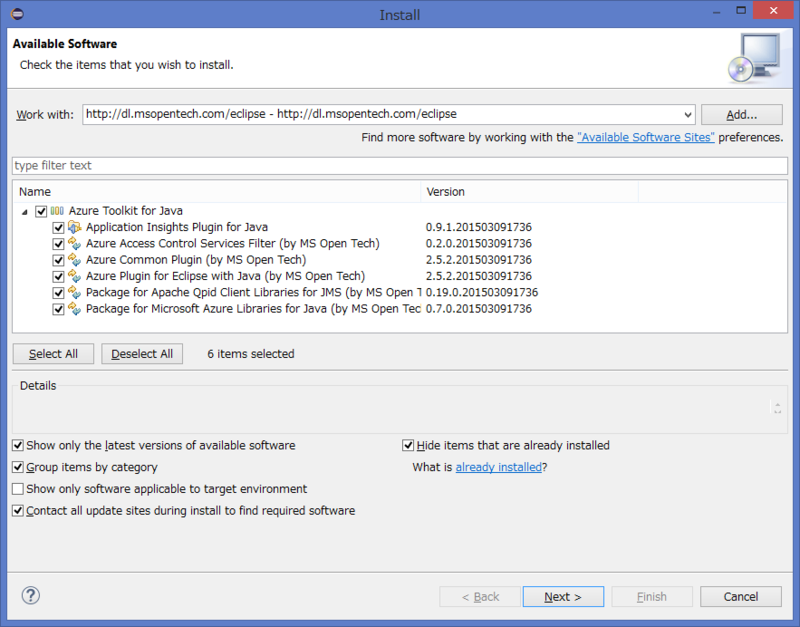Toggle Group items by category checkbox
Viewport: 800px width, 627px height.
pyautogui.click(x=18, y=467)
